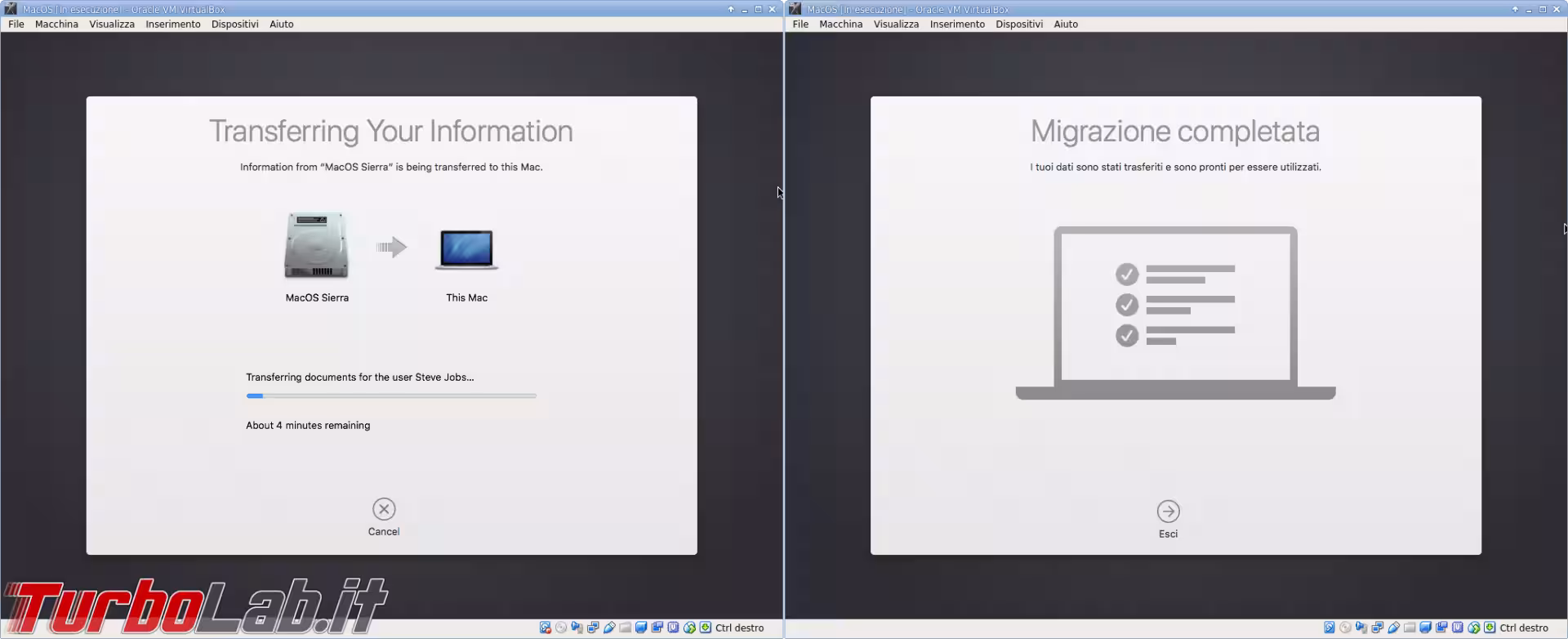
Task: Click mouse integration icon in Migrazione completata window status bar
Action: point(1473,628)
